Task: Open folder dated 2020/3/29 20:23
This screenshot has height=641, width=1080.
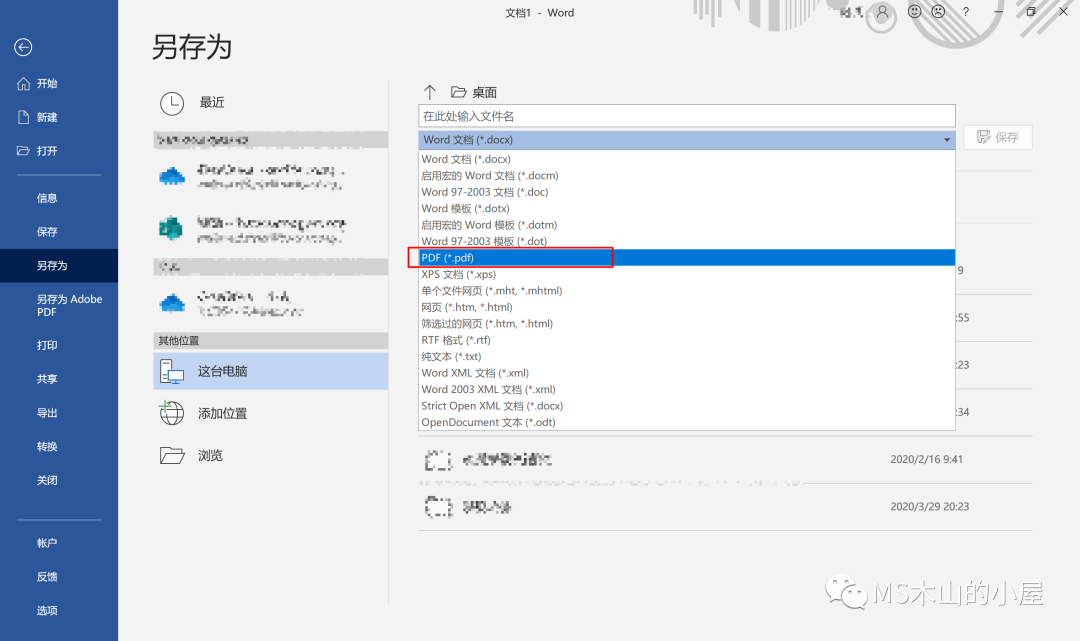Action: [x=725, y=507]
